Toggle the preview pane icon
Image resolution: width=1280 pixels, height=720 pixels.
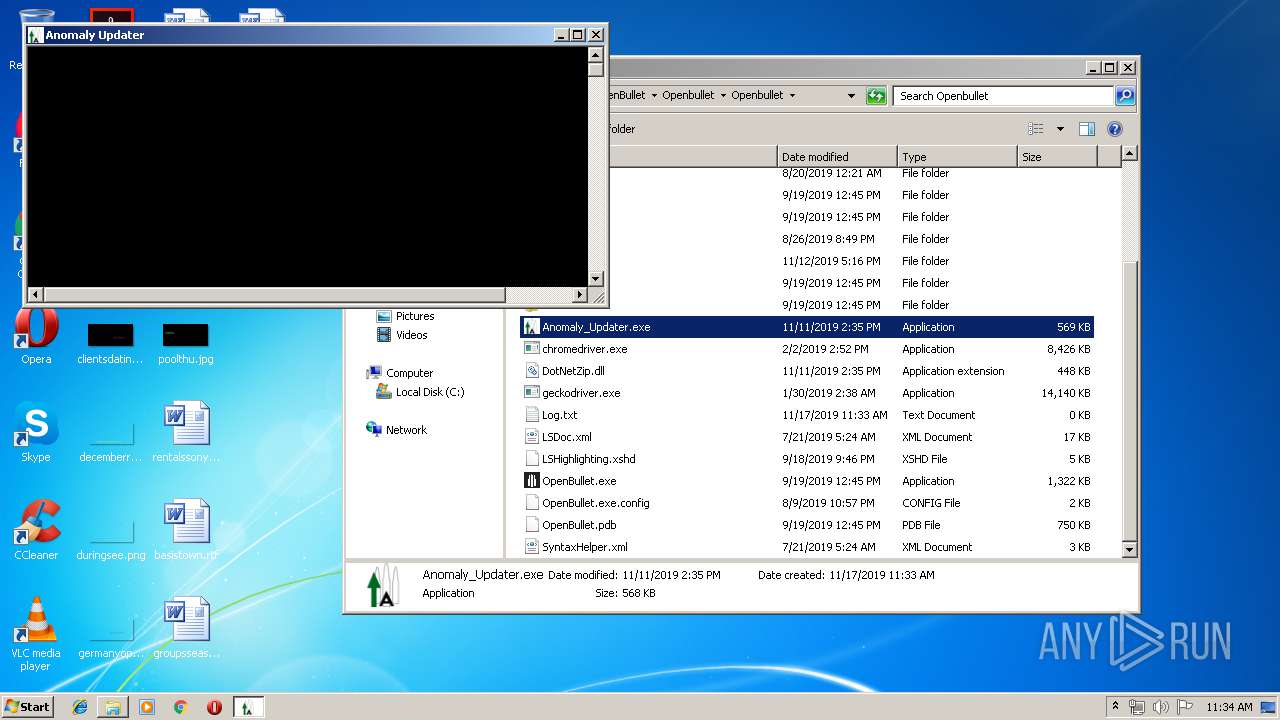[x=1087, y=129]
